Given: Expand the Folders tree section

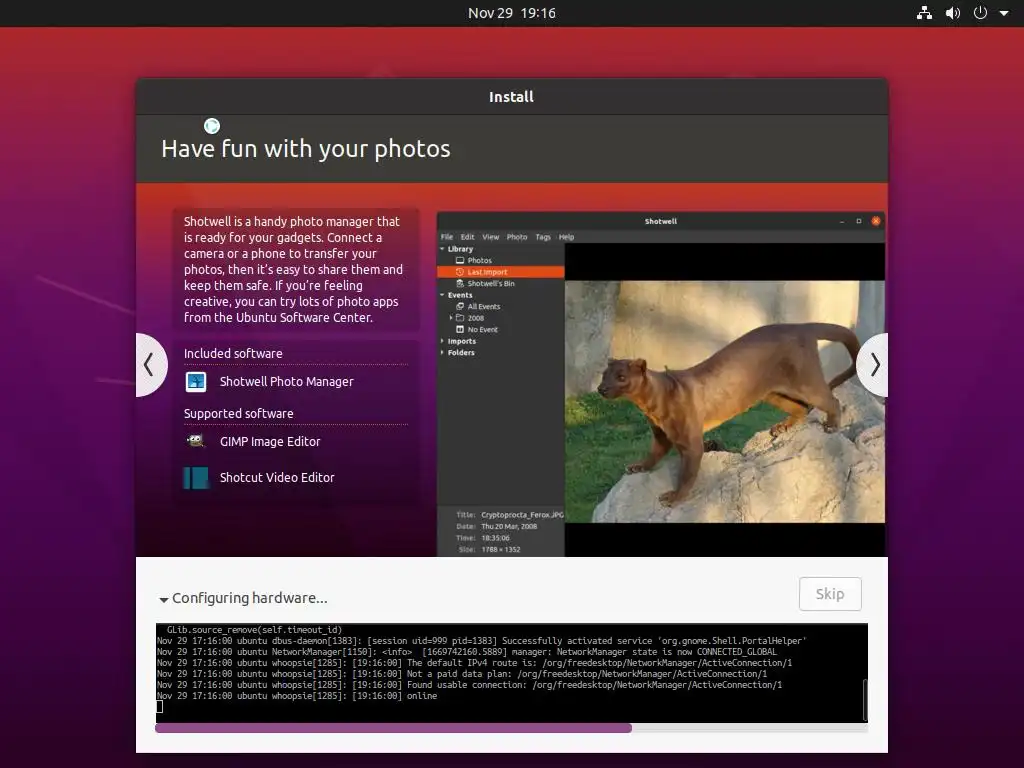Looking at the screenshot, I should point(442,353).
